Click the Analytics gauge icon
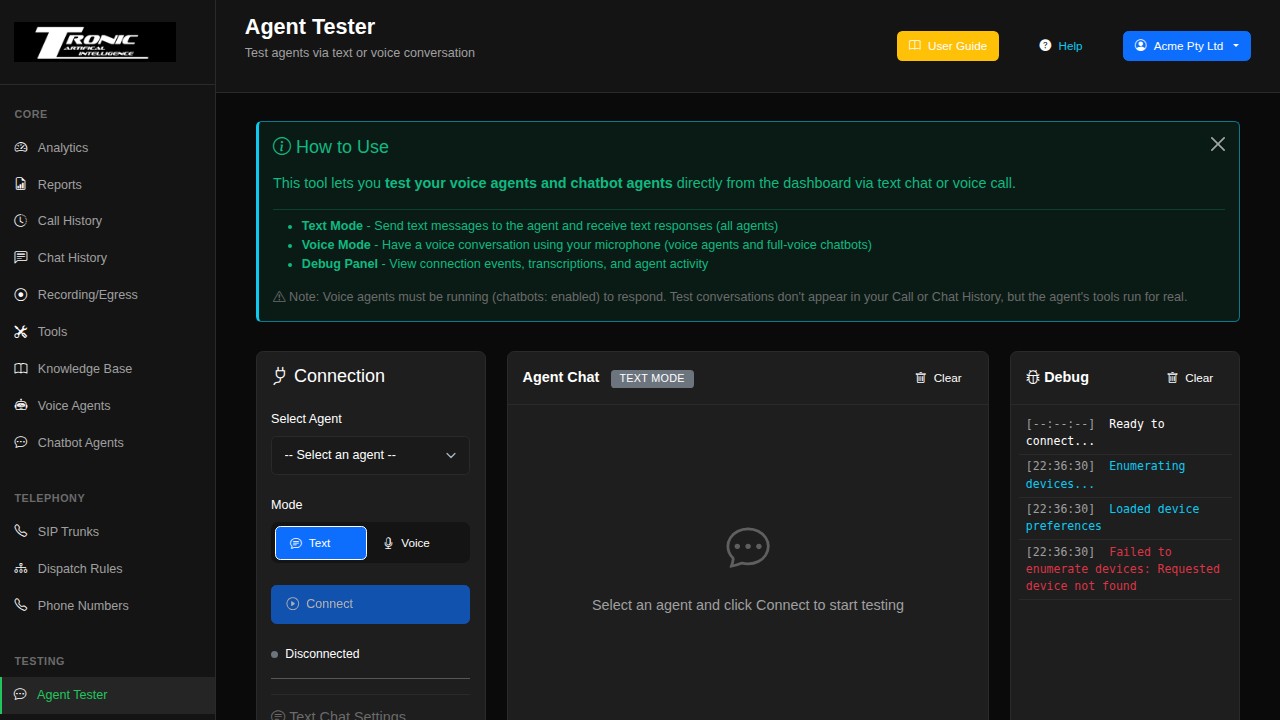1280x720 pixels. tap(21, 147)
